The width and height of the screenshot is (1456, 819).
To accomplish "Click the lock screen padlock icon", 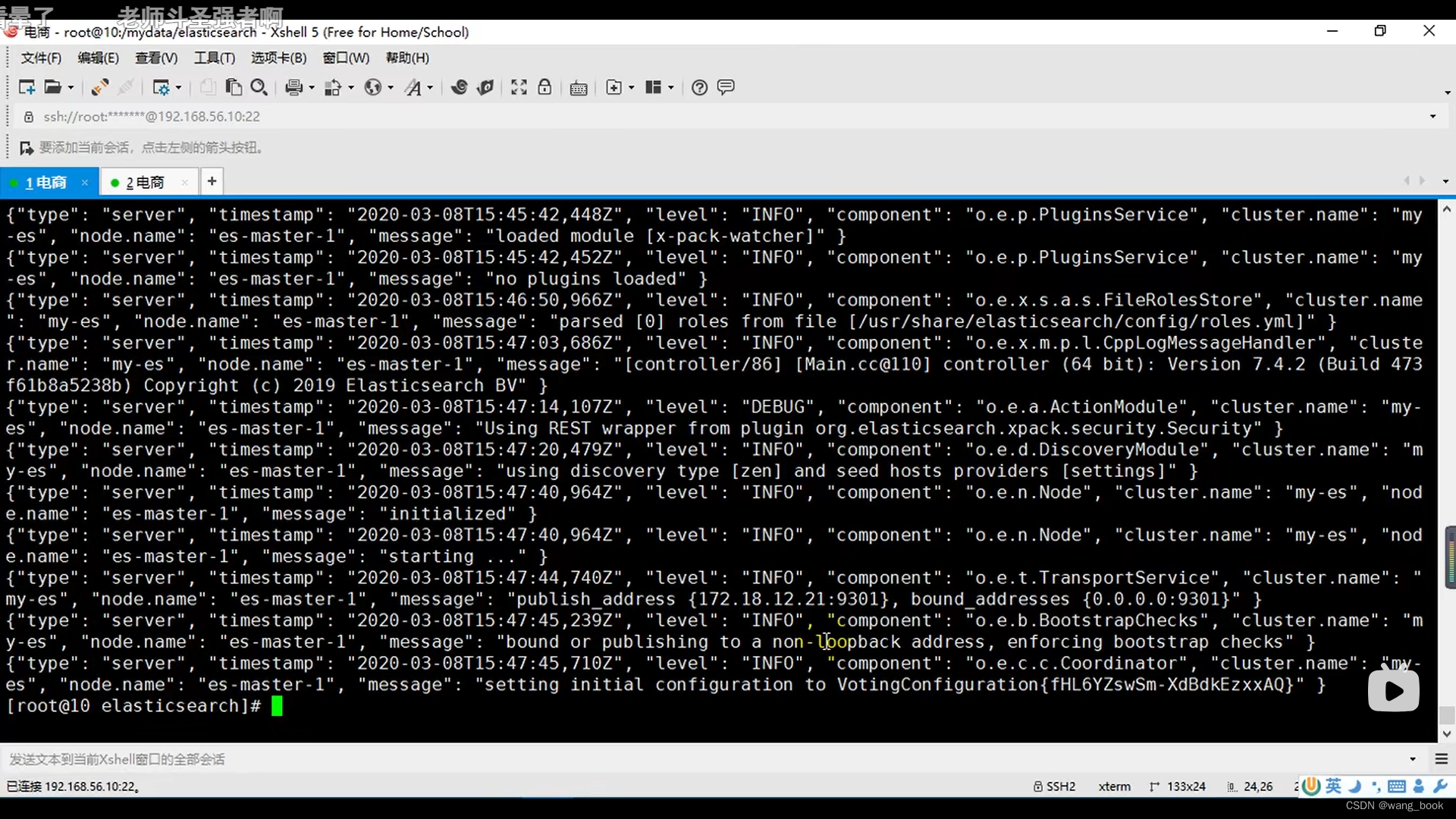I will click(544, 87).
